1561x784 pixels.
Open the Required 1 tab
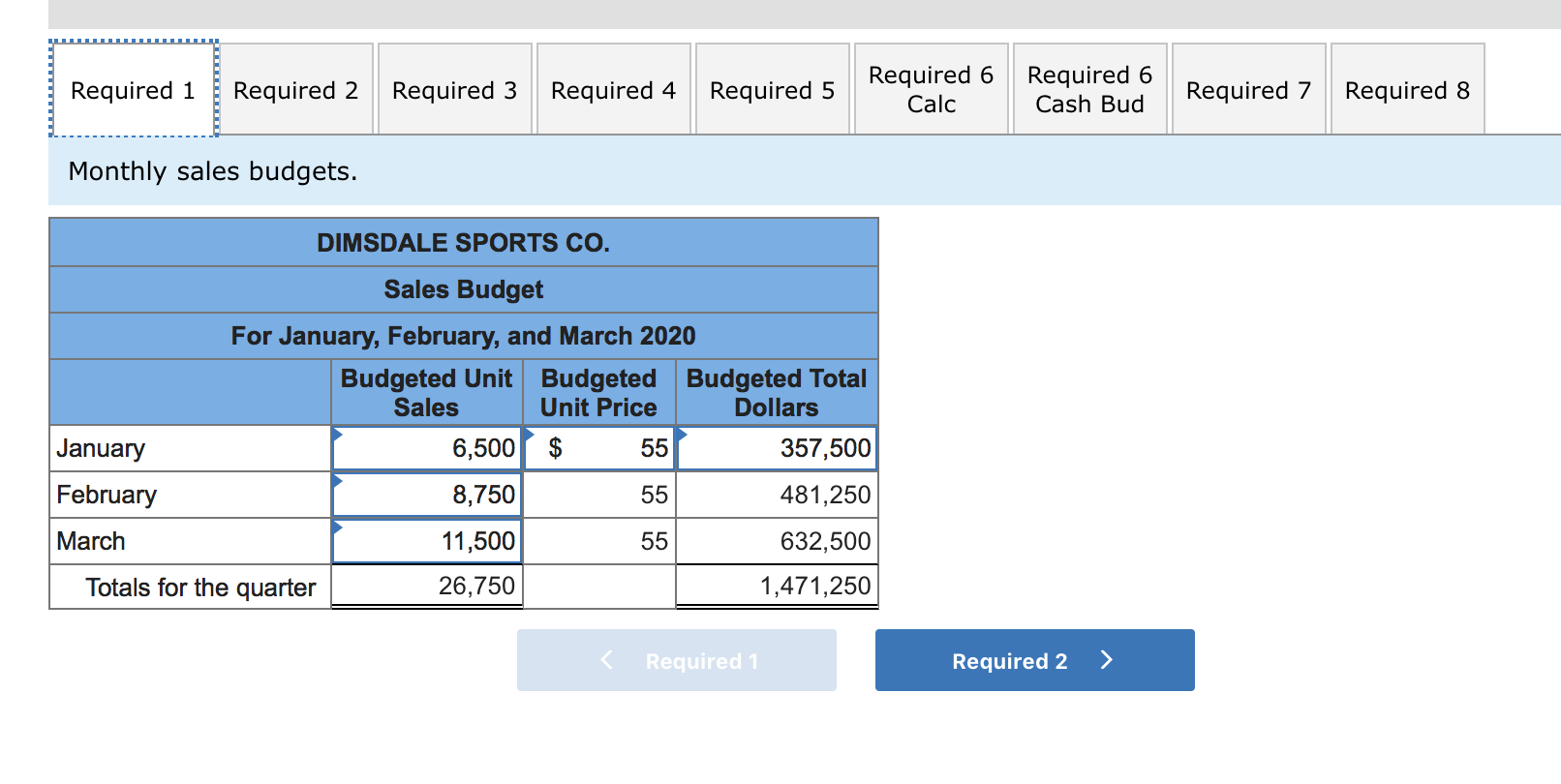(x=133, y=89)
